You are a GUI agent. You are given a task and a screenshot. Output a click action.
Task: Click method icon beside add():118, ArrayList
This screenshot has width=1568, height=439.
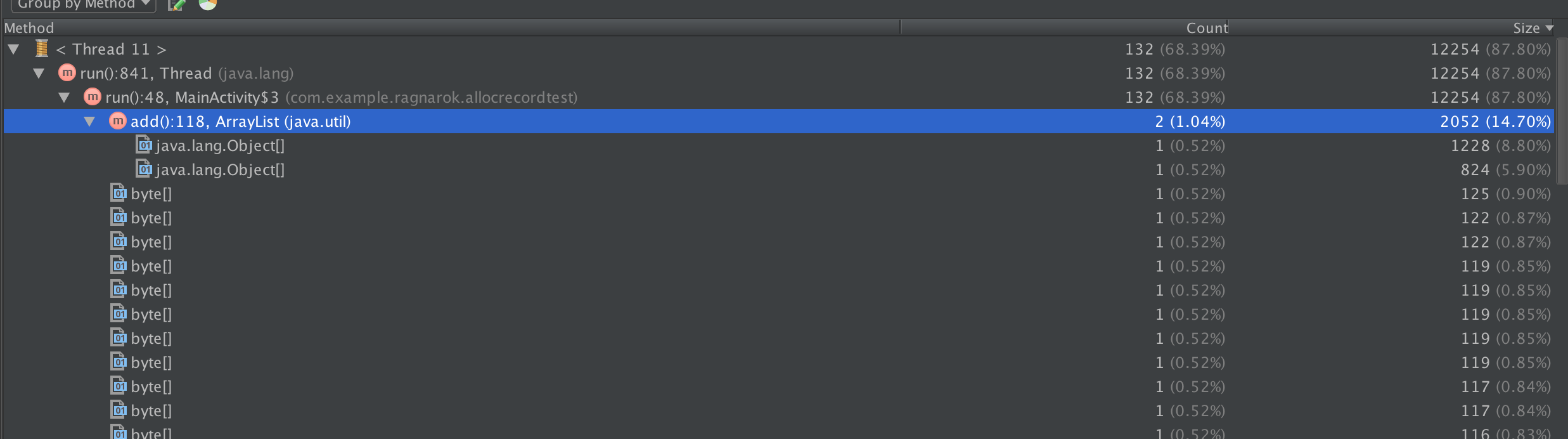[117, 121]
